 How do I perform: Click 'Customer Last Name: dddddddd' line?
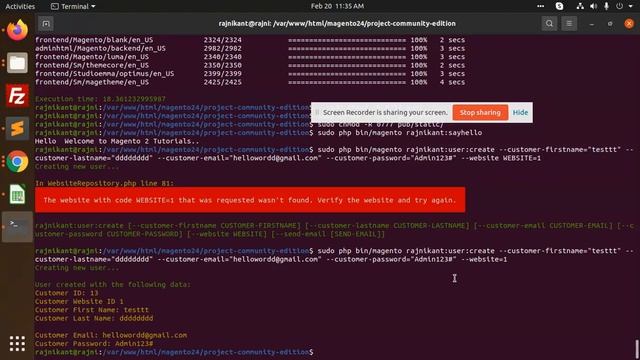(x=94, y=318)
